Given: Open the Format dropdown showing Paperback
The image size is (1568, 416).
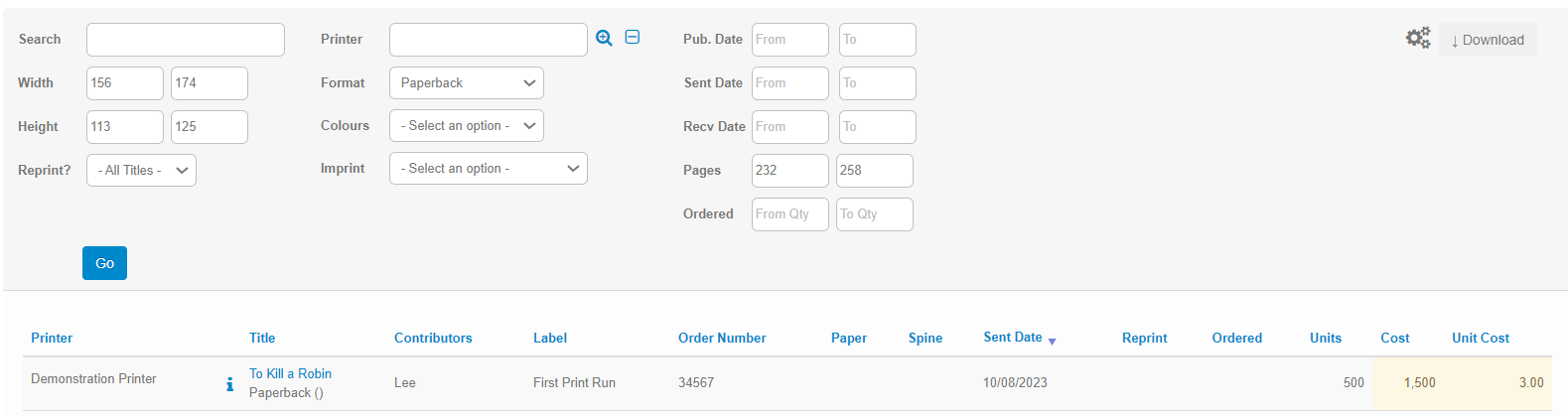Looking at the screenshot, I should coord(466,83).
